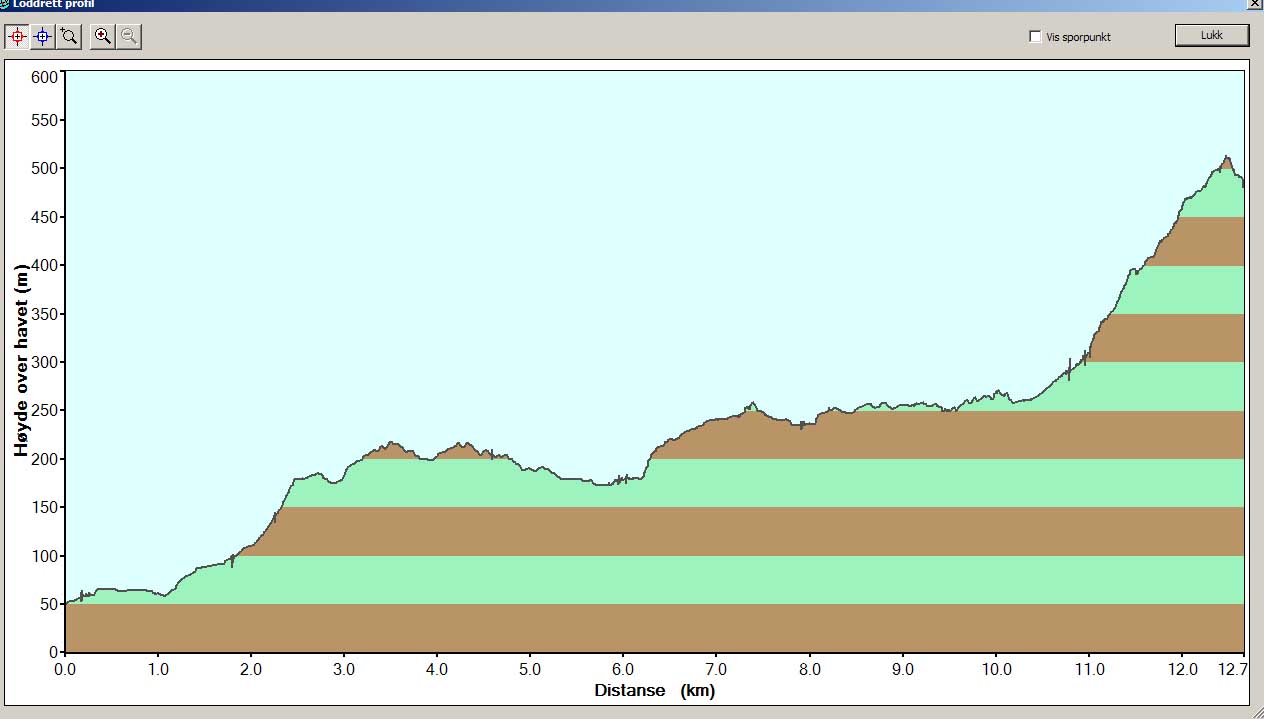Click the zoom in magnifier icon

tap(102, 37)
